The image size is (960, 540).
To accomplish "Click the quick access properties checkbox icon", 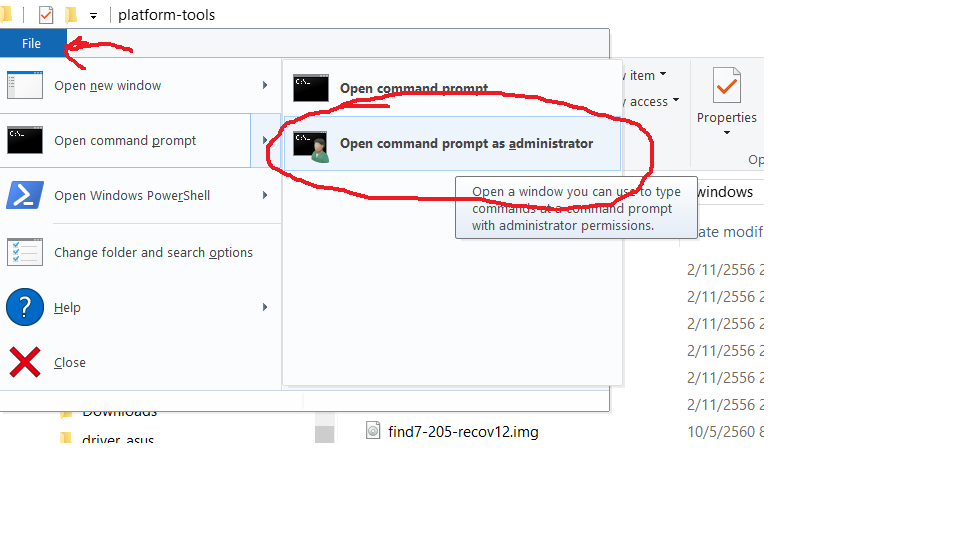I will tap(46, 15).
